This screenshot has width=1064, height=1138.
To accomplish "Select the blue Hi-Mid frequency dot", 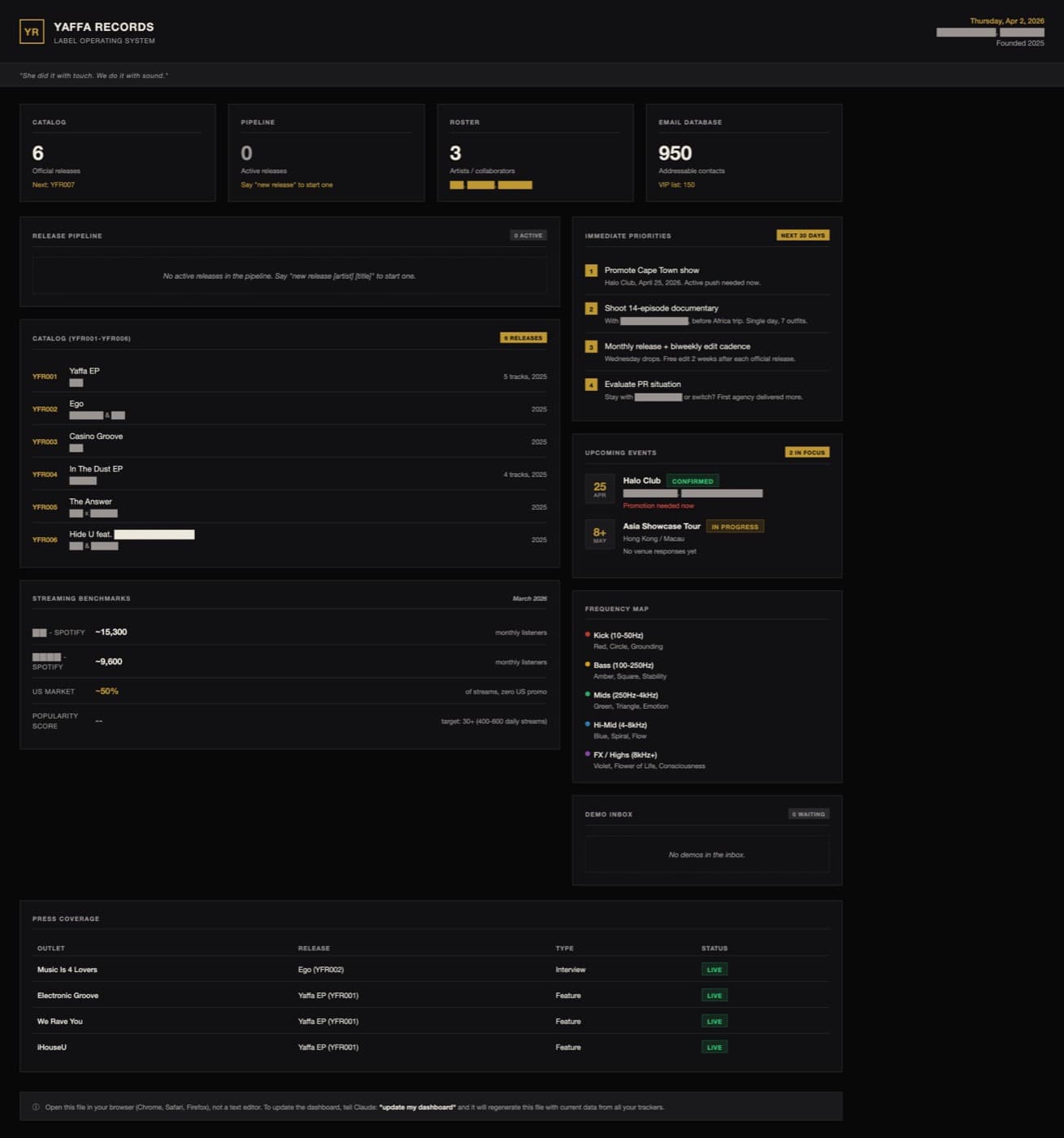I will pyautogui.click(x=588, y=725).
